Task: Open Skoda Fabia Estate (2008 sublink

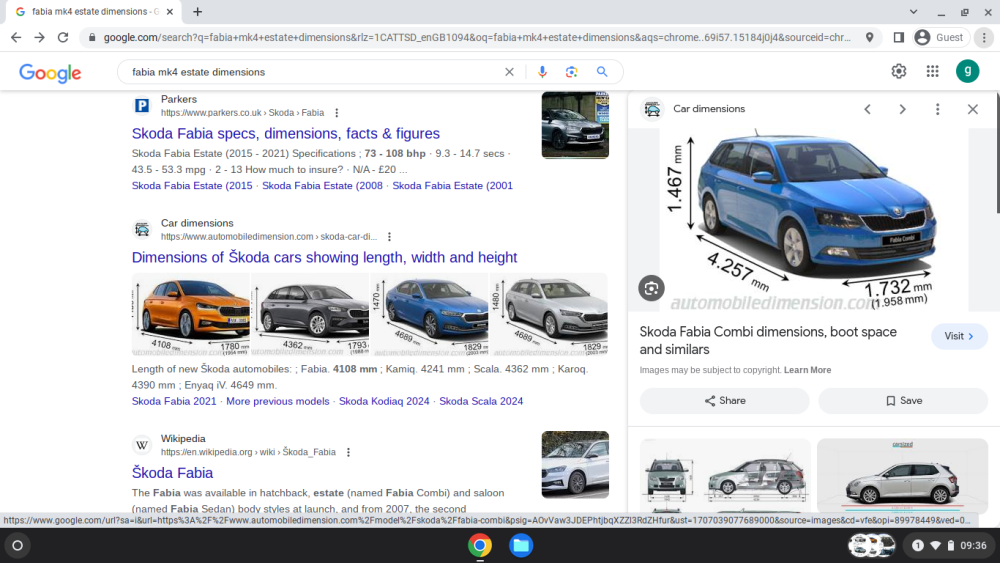Action: click(322, 186)
